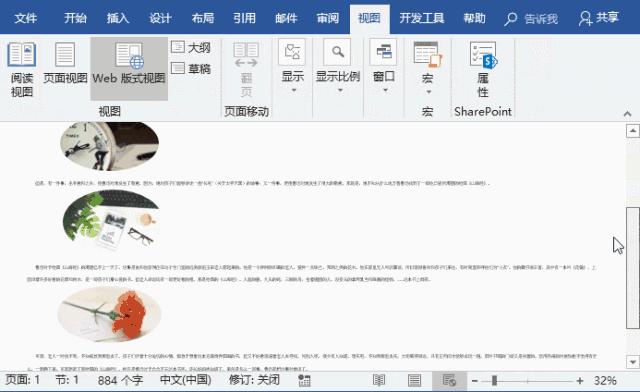Viewport: 640px width, 392px height.
Task: Click the 中文(中国) language indicator
Action: [186, 380]
